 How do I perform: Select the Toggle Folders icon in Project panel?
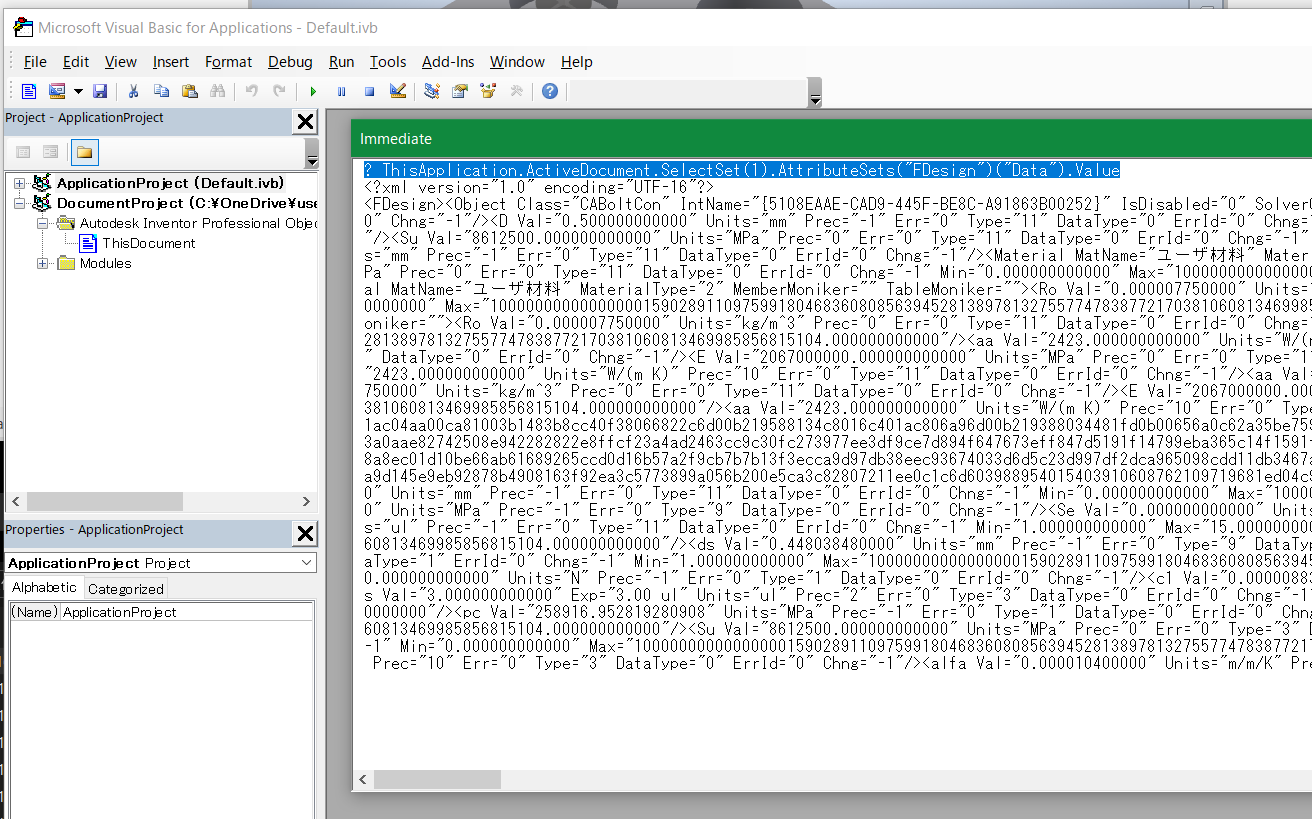point(84,152)
